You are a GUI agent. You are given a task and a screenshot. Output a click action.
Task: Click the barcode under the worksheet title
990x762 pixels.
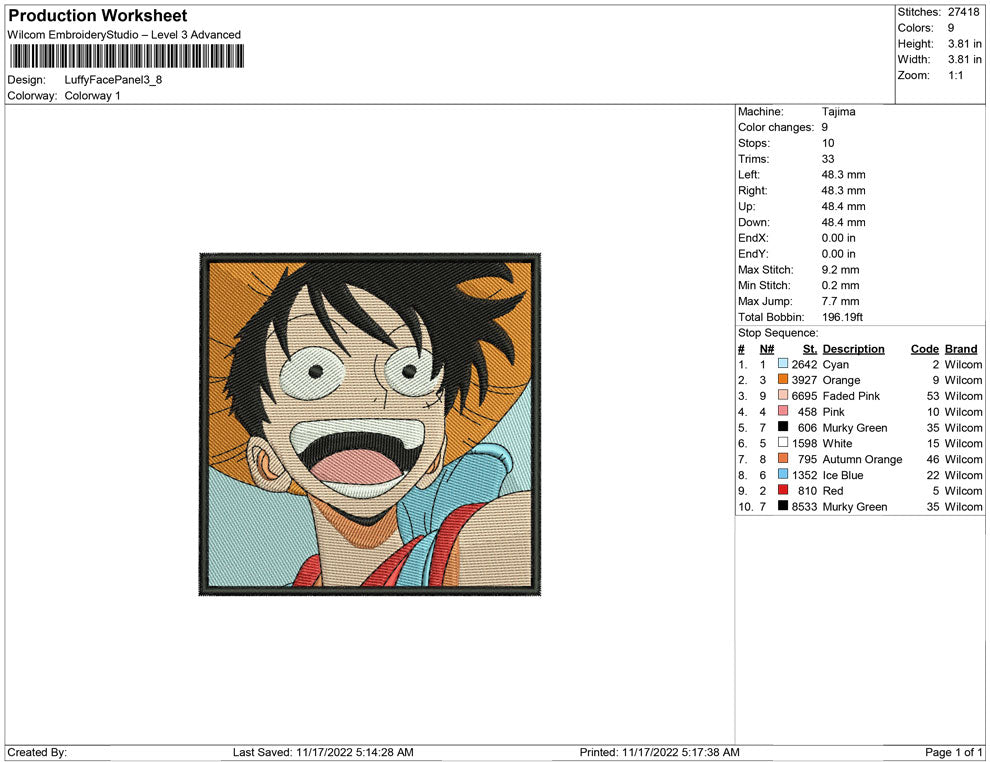pos(126,56)
